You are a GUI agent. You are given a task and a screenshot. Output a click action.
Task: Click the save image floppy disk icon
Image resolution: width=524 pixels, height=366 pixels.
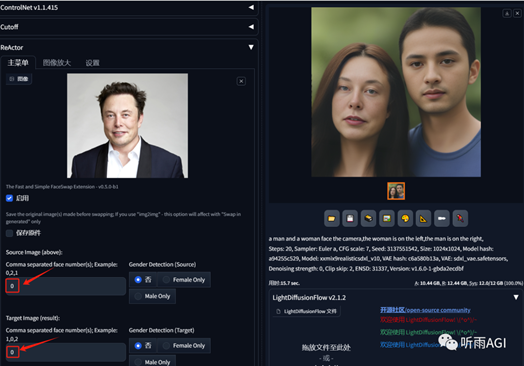click(350, 219)
